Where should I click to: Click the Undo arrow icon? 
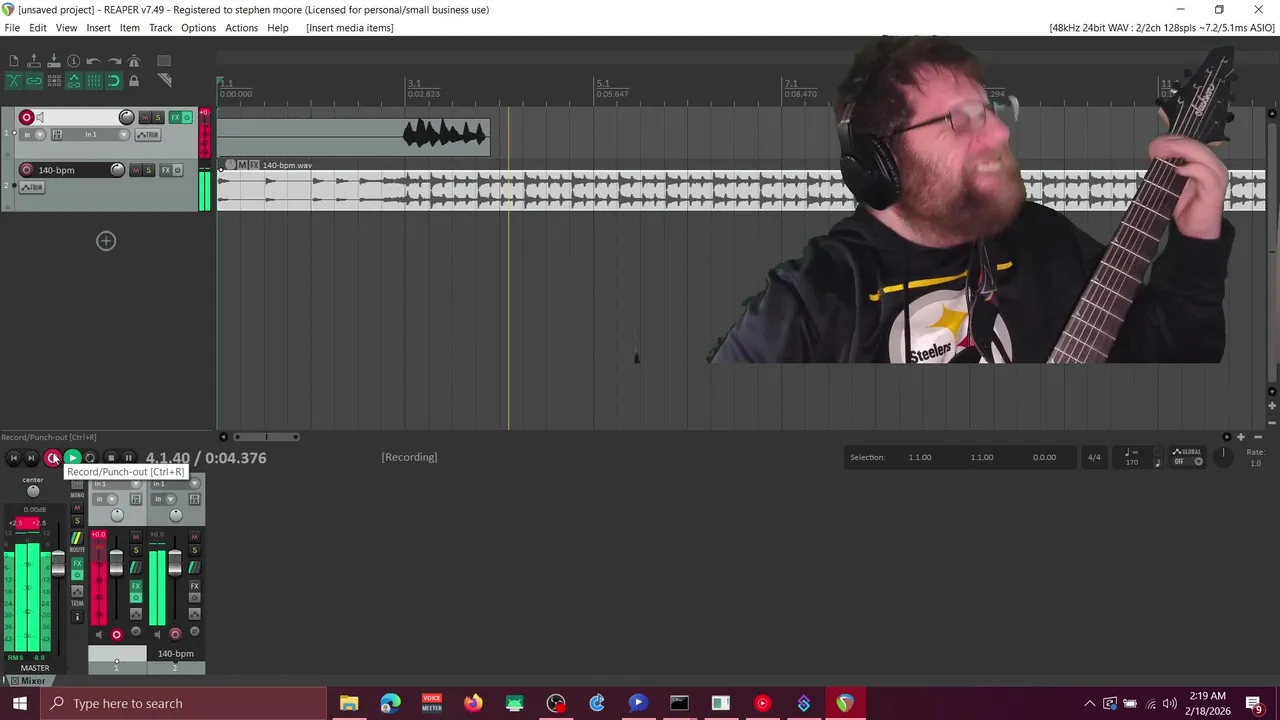(93, 61)
